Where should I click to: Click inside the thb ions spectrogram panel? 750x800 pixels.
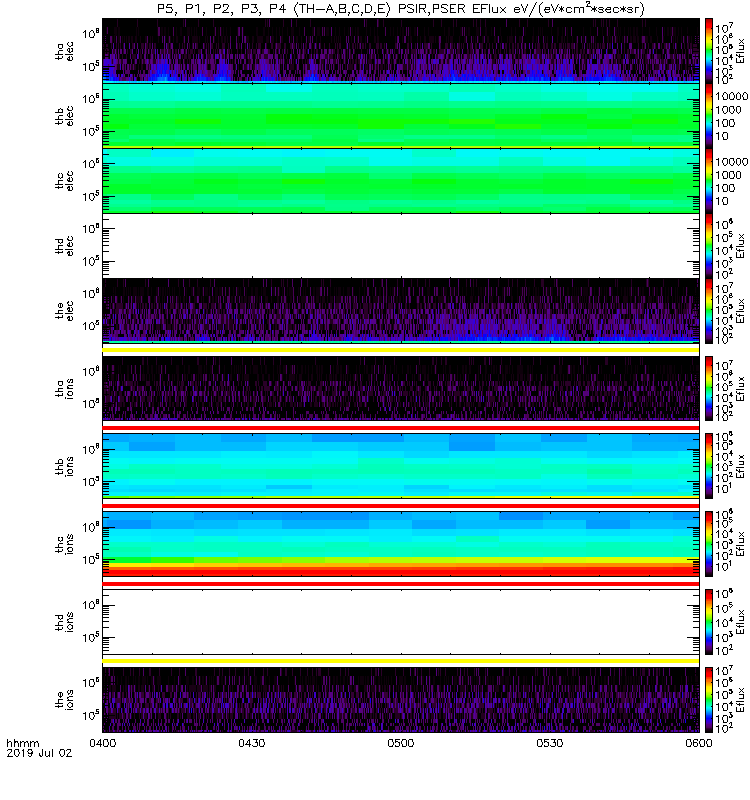[x=401, y=466]
